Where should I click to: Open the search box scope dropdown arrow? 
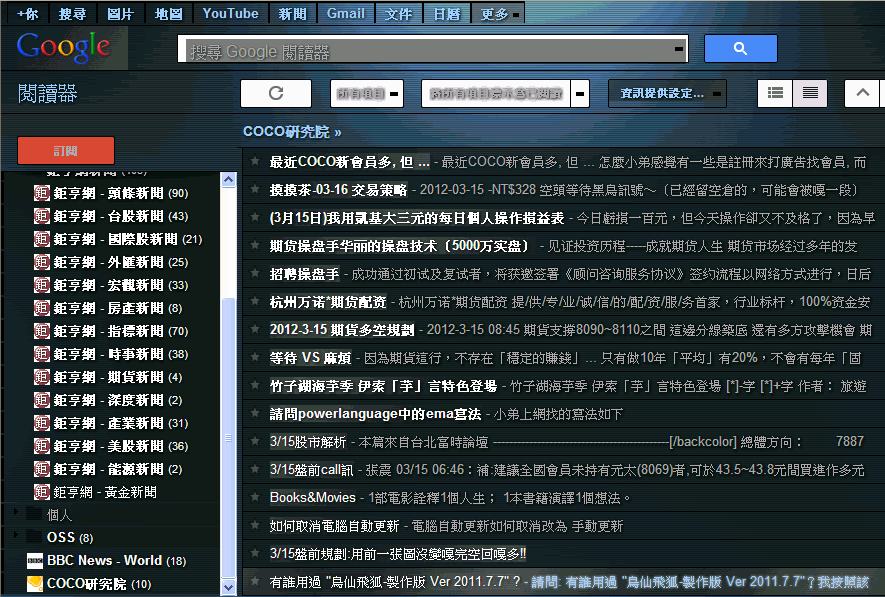[x=679, y=49]
